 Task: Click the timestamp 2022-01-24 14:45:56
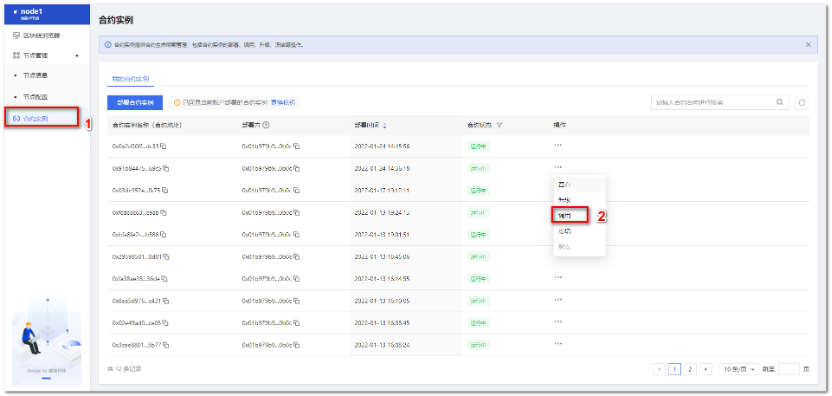point(382,147)
